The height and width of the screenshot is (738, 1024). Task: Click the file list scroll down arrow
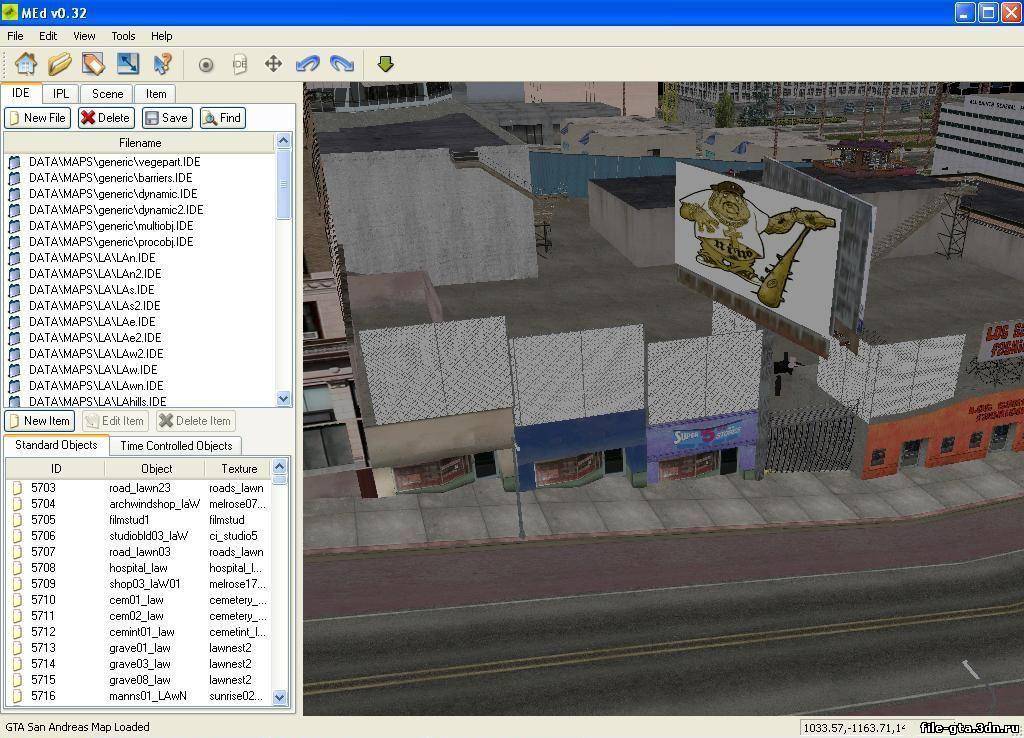[283, 398]
